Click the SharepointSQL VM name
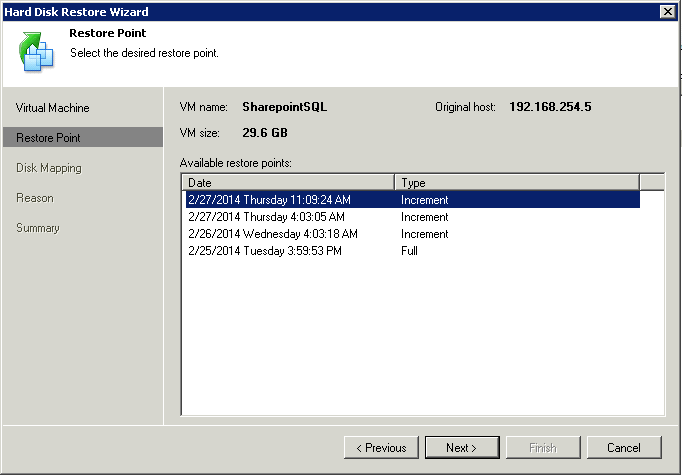The height and width of the screenshot is (475, 682). point(284,107)
